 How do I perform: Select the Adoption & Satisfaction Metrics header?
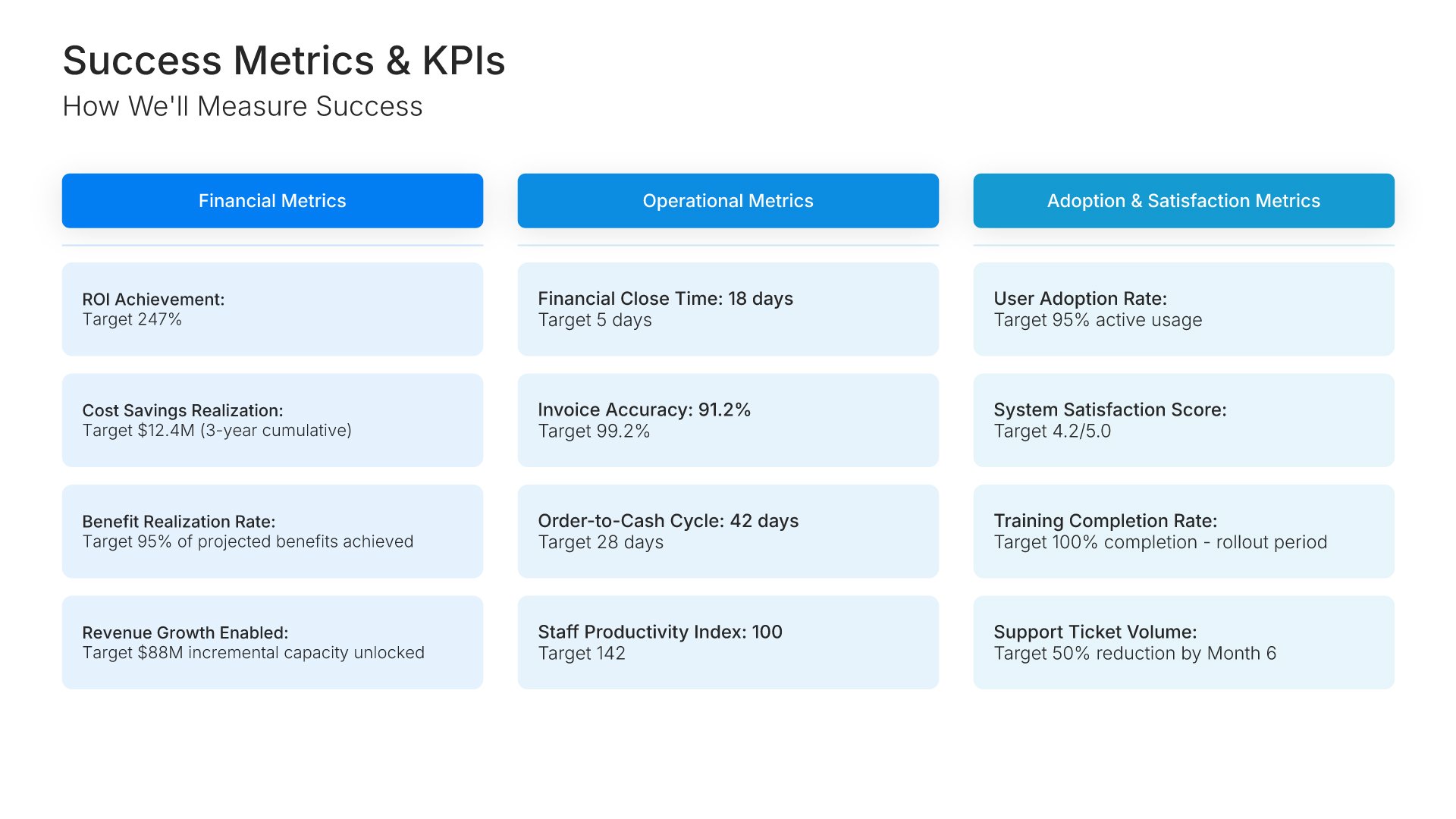click(x=1183, y=201)
